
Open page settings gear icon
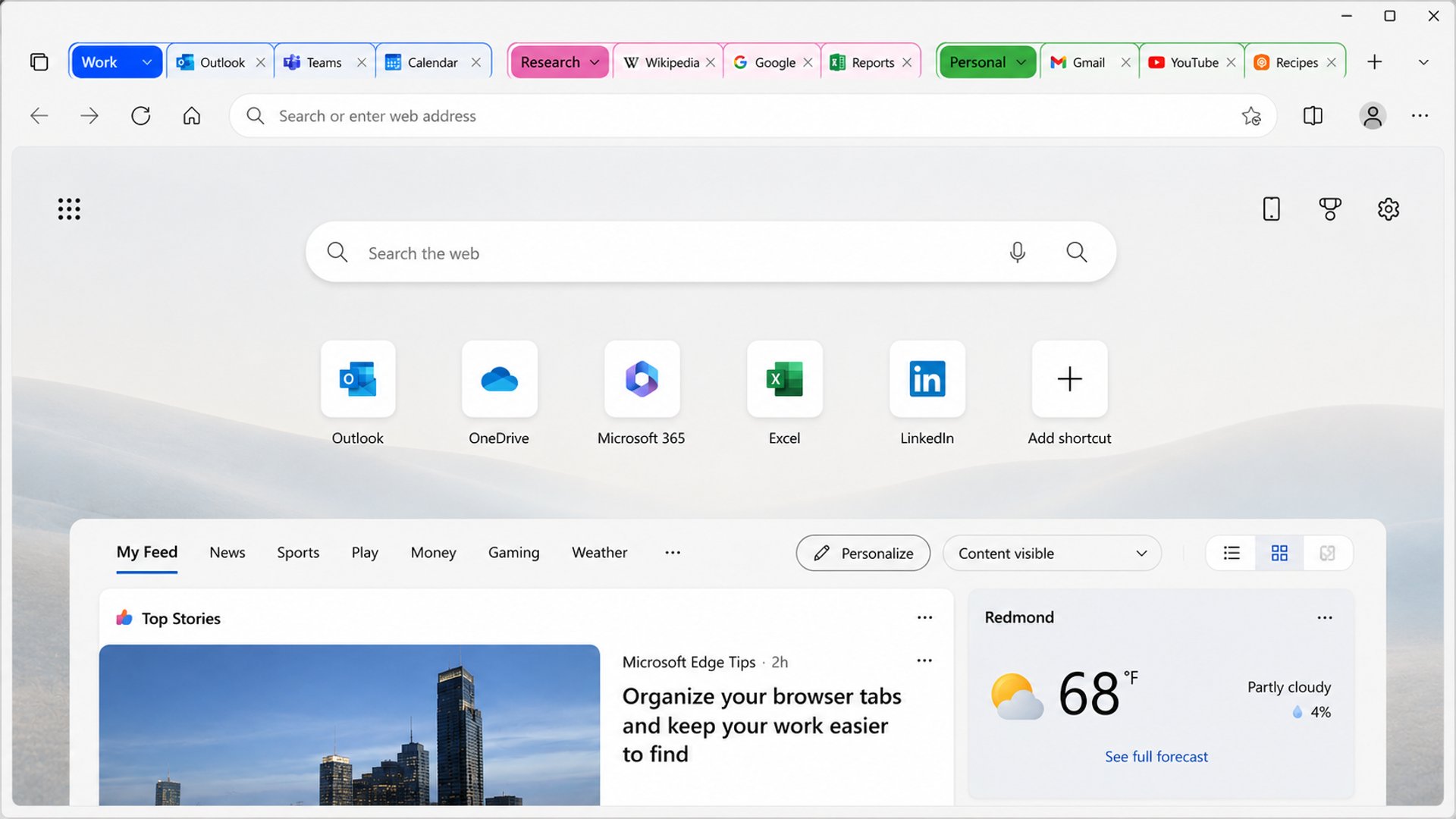[1389, 209]
